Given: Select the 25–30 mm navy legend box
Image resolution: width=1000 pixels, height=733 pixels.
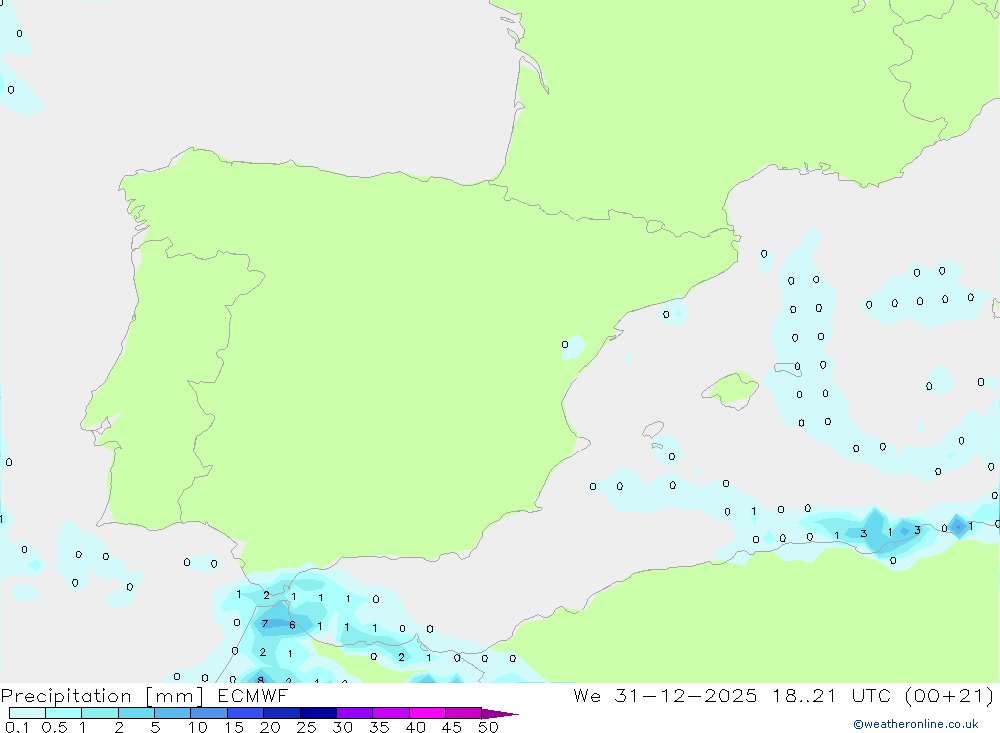Looking at the screenshot, I should [x=318, y=713].
